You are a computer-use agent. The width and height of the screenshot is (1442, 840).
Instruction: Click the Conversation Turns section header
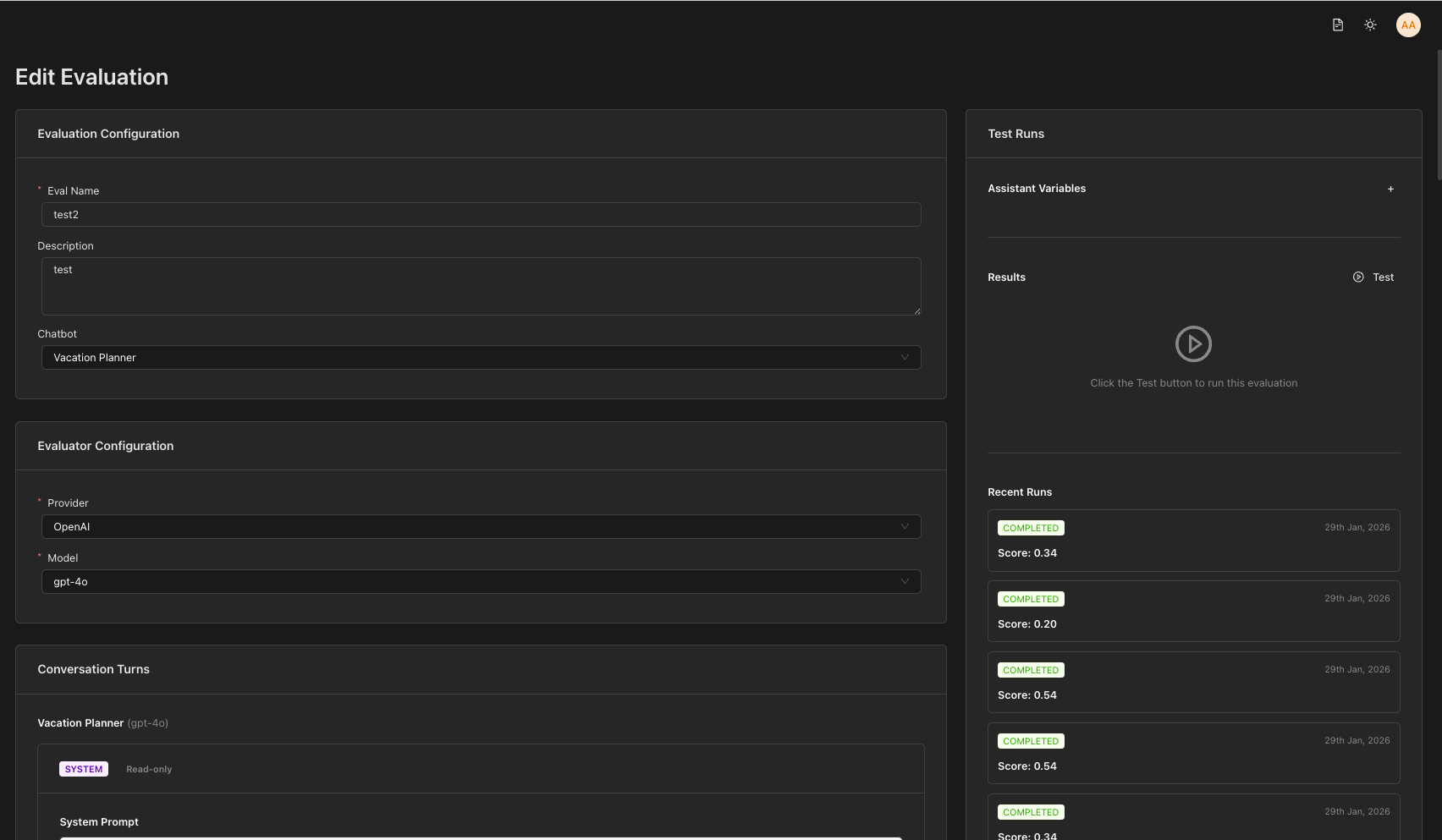click(93, 668)
